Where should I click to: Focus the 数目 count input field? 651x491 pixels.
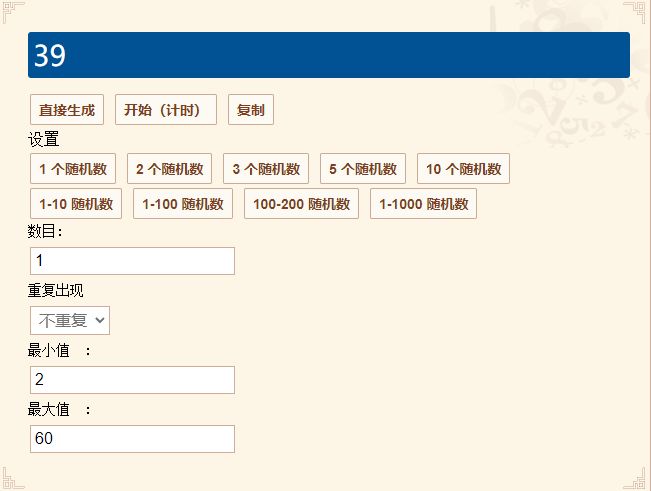132,261
